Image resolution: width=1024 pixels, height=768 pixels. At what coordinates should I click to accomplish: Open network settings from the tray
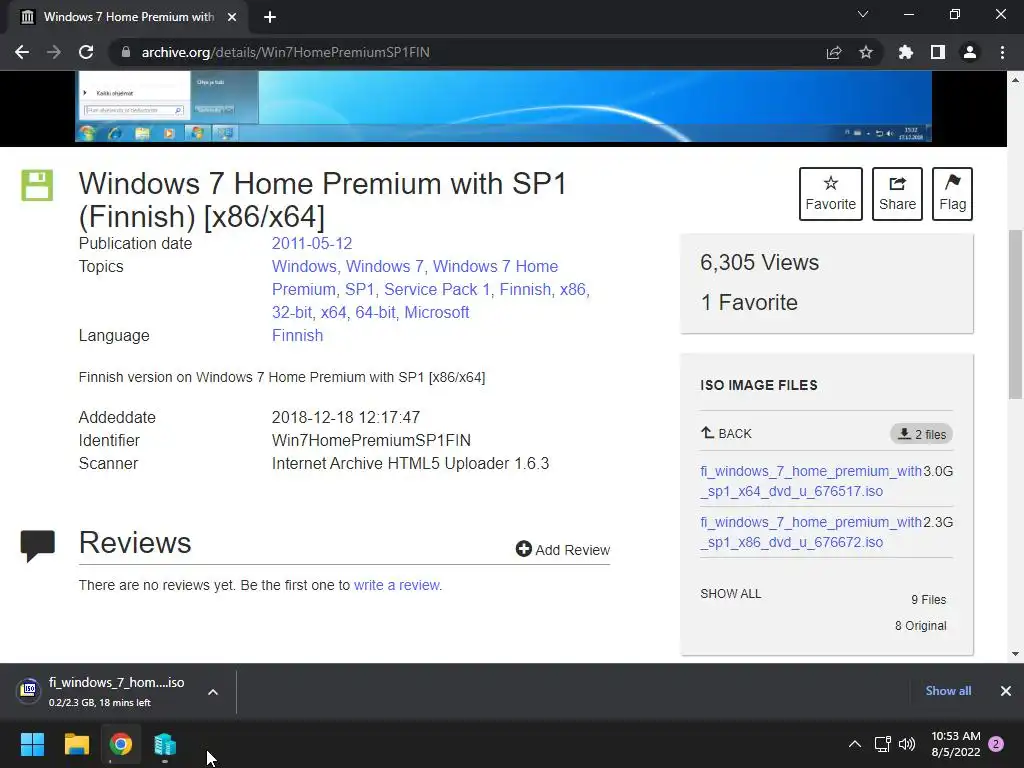pyautogui.click(x=883, y=744)
